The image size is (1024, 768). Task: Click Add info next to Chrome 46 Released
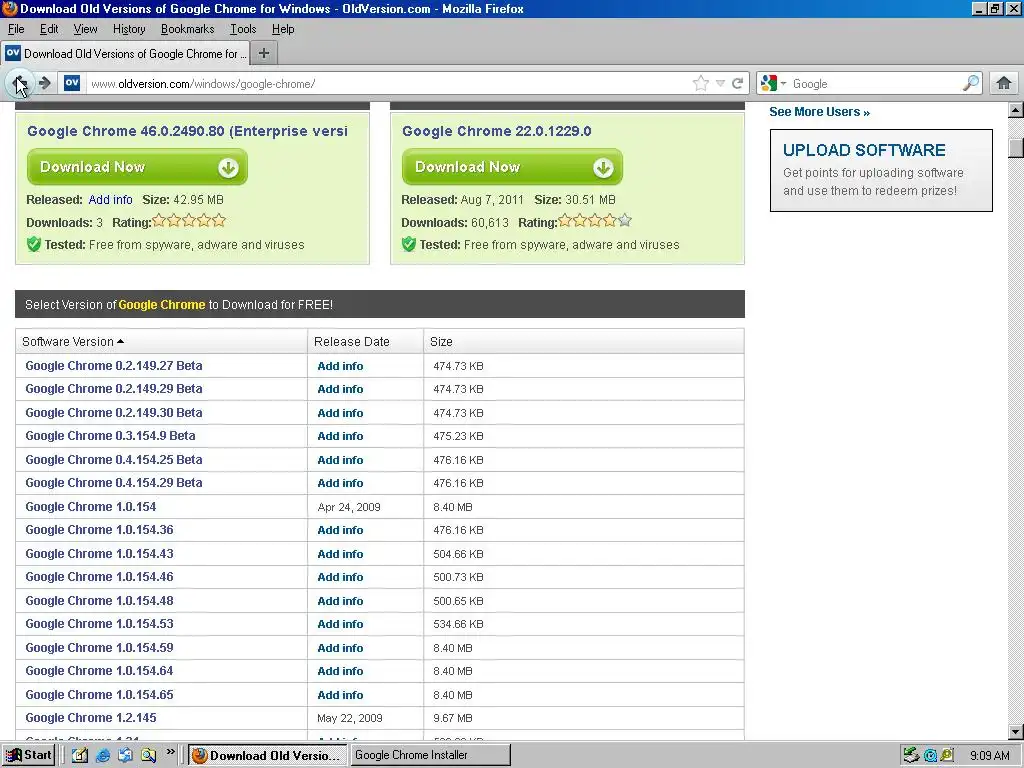[x=110, y=200]
